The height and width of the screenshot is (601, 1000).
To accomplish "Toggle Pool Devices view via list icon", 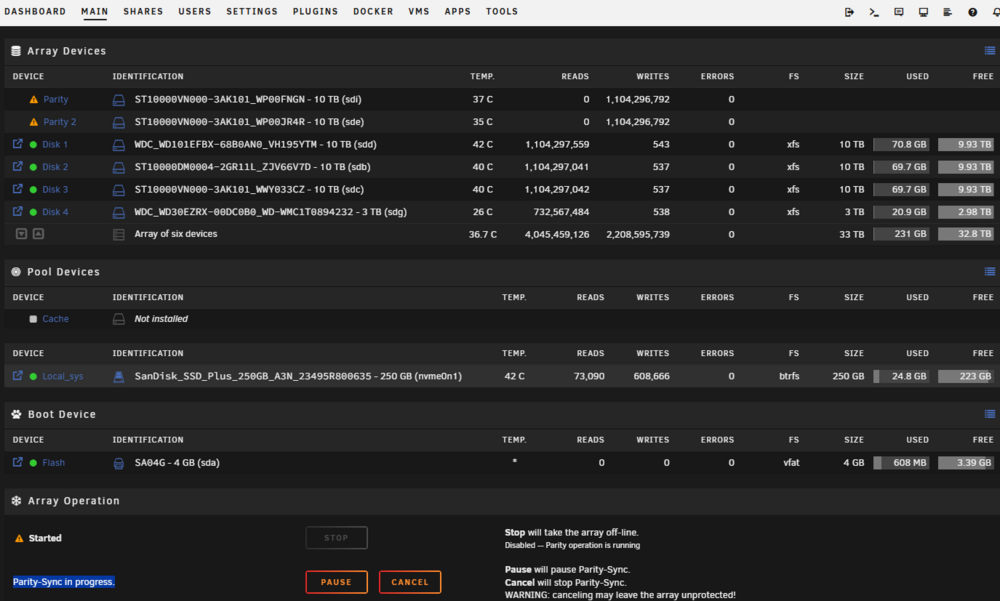I will pos(989,272).
